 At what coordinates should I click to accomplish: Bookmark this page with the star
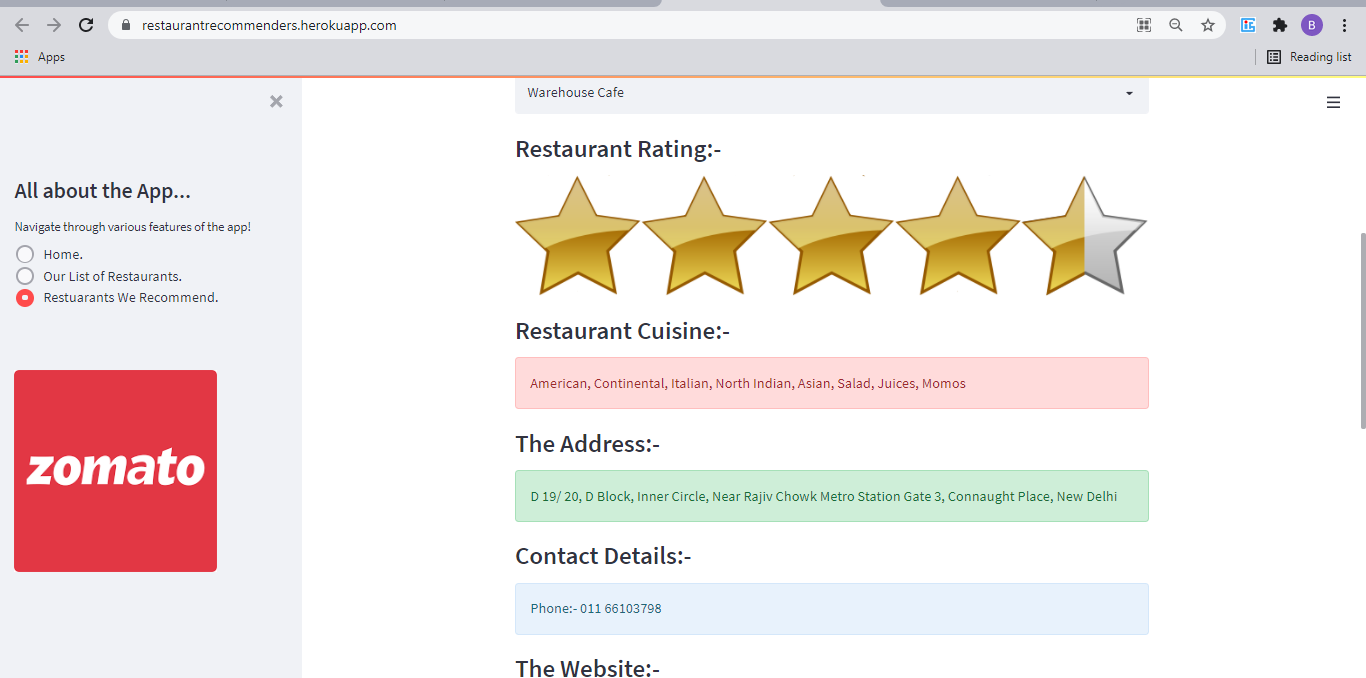pyautogui.click(x=1208, y=25)
